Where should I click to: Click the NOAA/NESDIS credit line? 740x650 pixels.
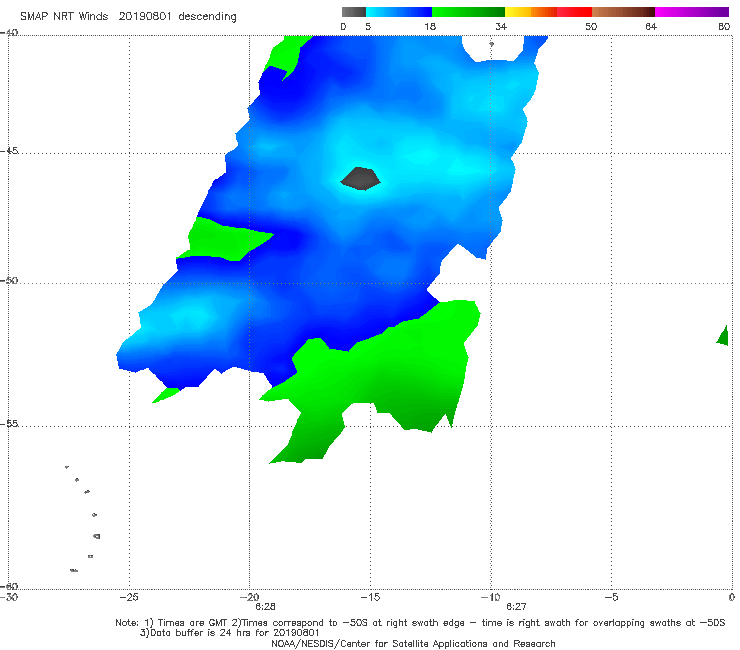413,643
